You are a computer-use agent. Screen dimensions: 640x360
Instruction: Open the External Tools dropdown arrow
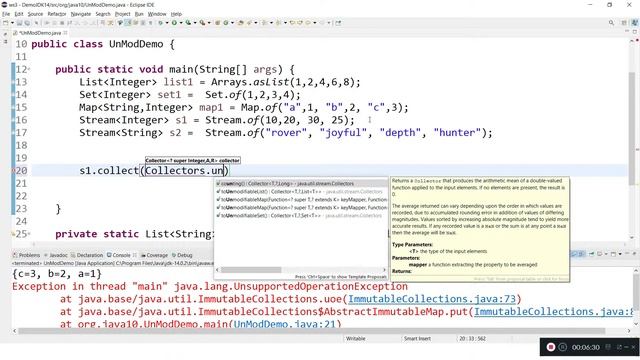tap(209, 23)
